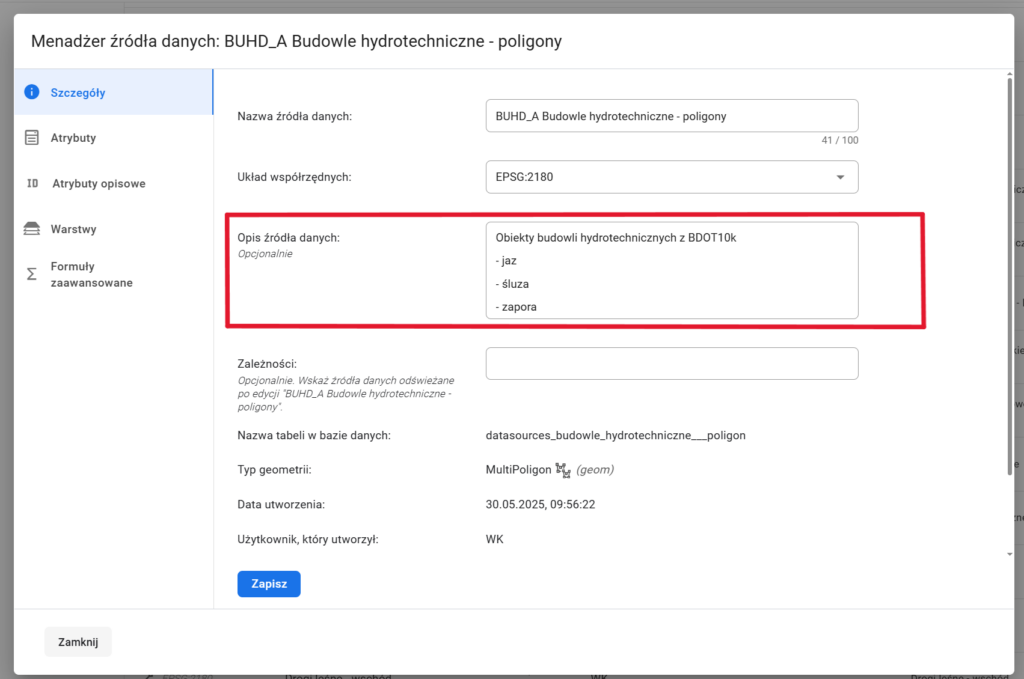This screenshot has height=679, width=1024.
Task: Select the Warstwy tab
Action: coord(73,229)
